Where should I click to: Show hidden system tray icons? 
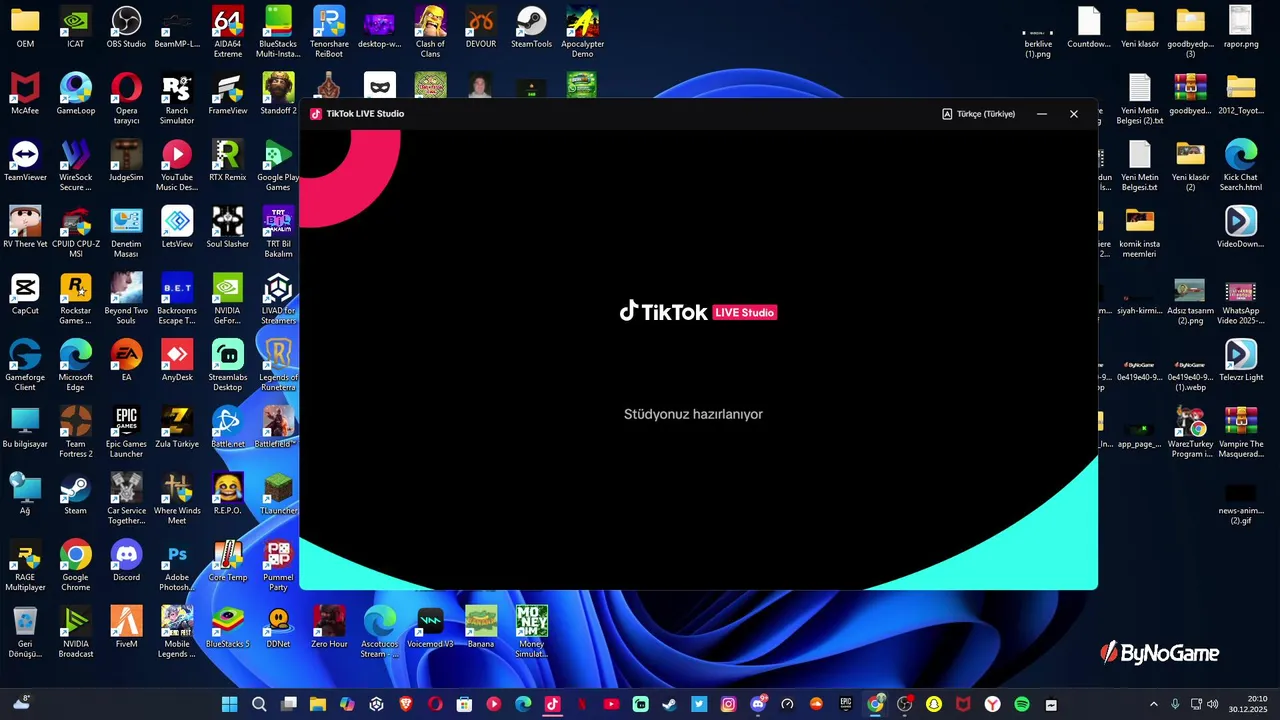1153,704
